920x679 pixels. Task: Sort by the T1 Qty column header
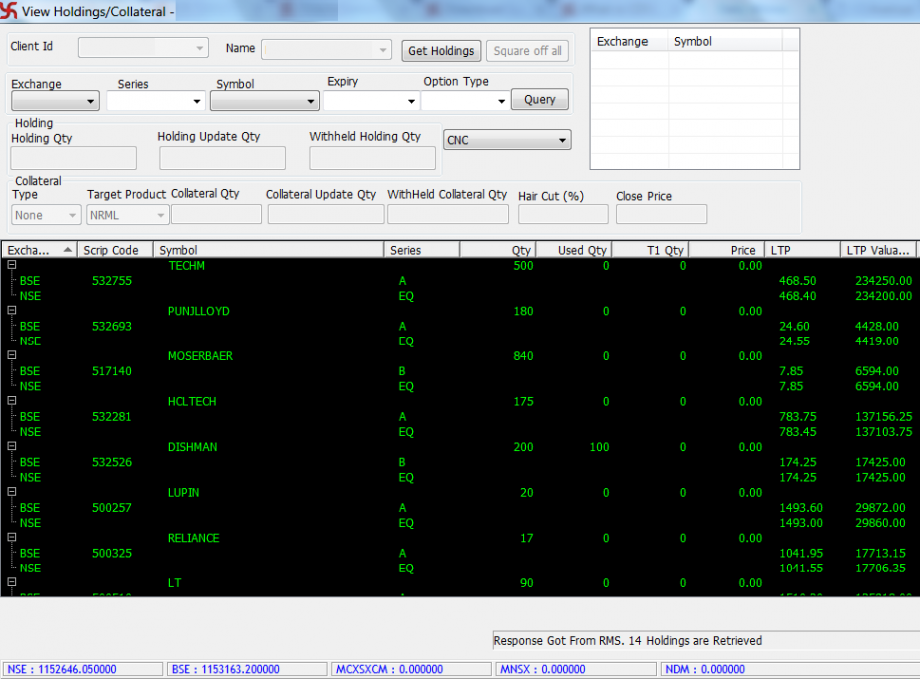tap(651, 250)
